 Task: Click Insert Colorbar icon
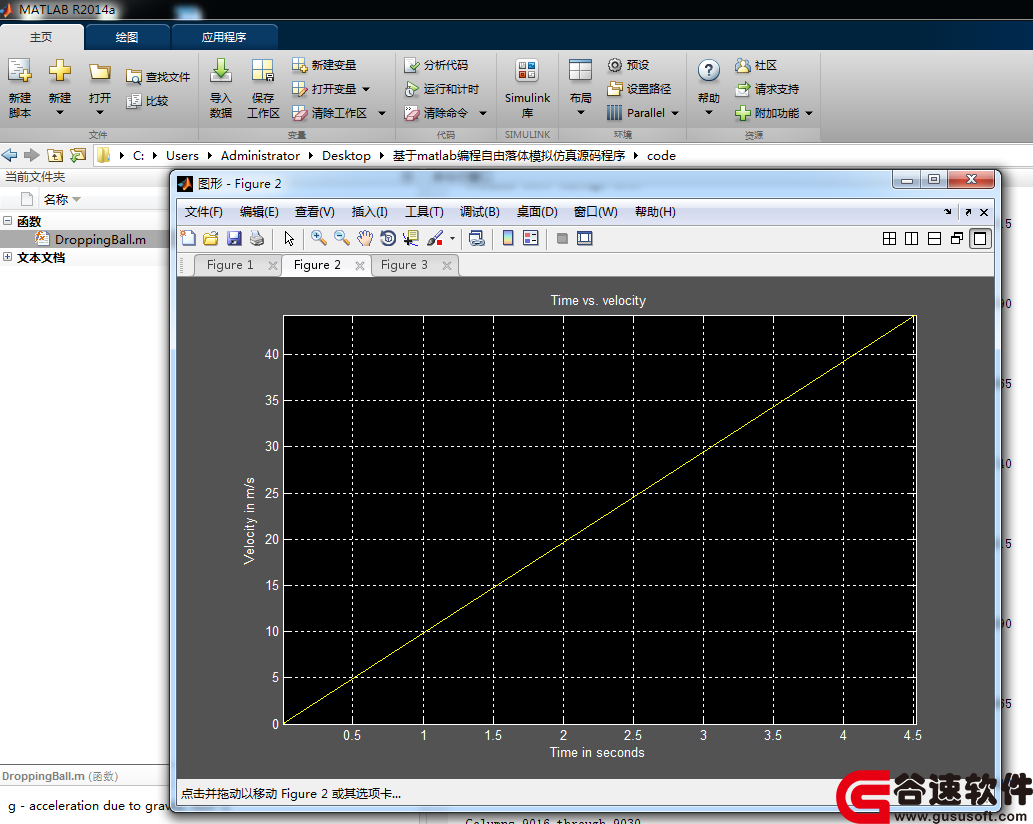click(508, 238)
